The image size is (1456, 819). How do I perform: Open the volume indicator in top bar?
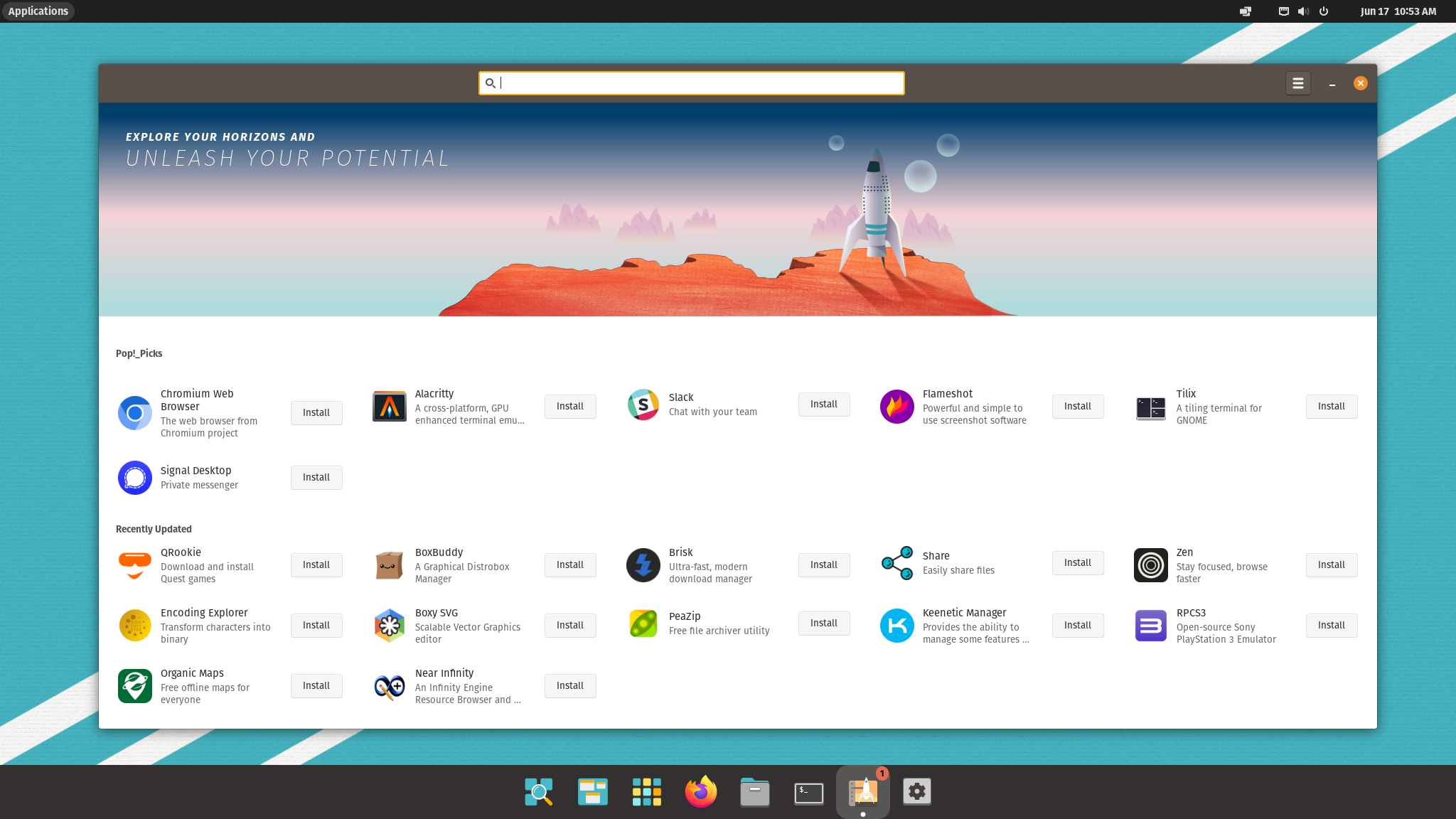[1303, 11]
